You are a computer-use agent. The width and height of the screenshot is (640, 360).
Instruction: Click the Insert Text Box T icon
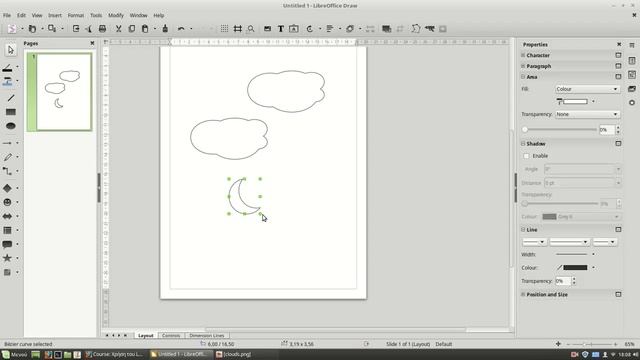(x=281, y=29)
